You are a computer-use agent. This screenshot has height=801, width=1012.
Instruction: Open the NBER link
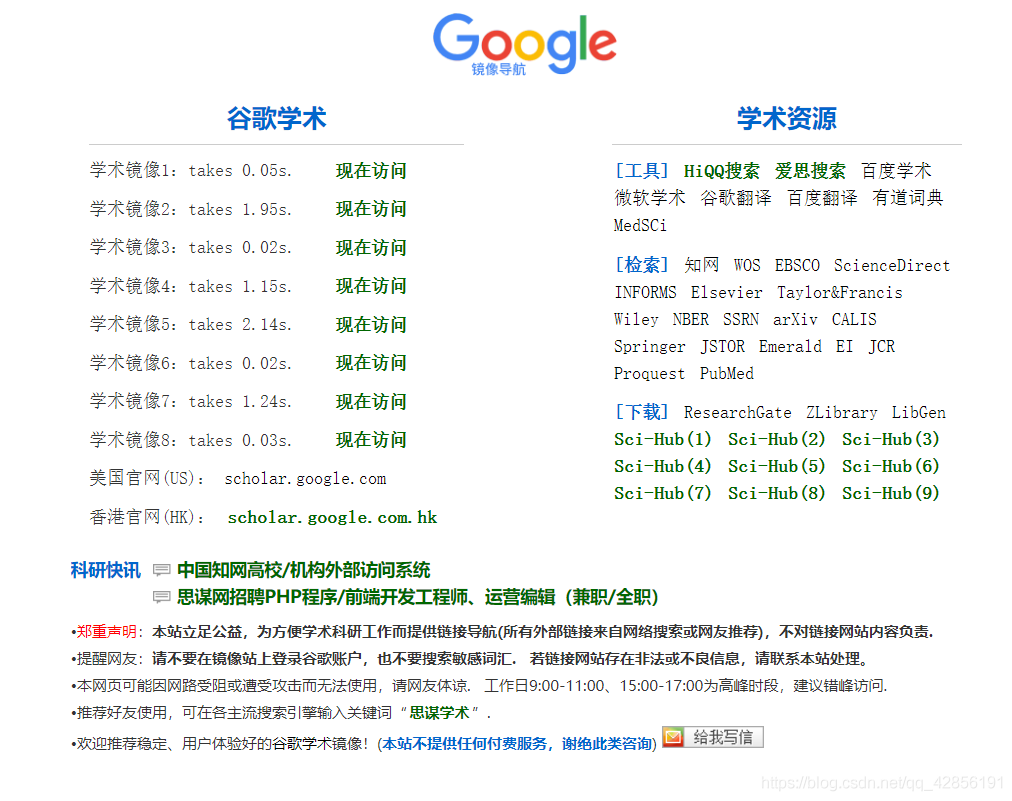691,319
